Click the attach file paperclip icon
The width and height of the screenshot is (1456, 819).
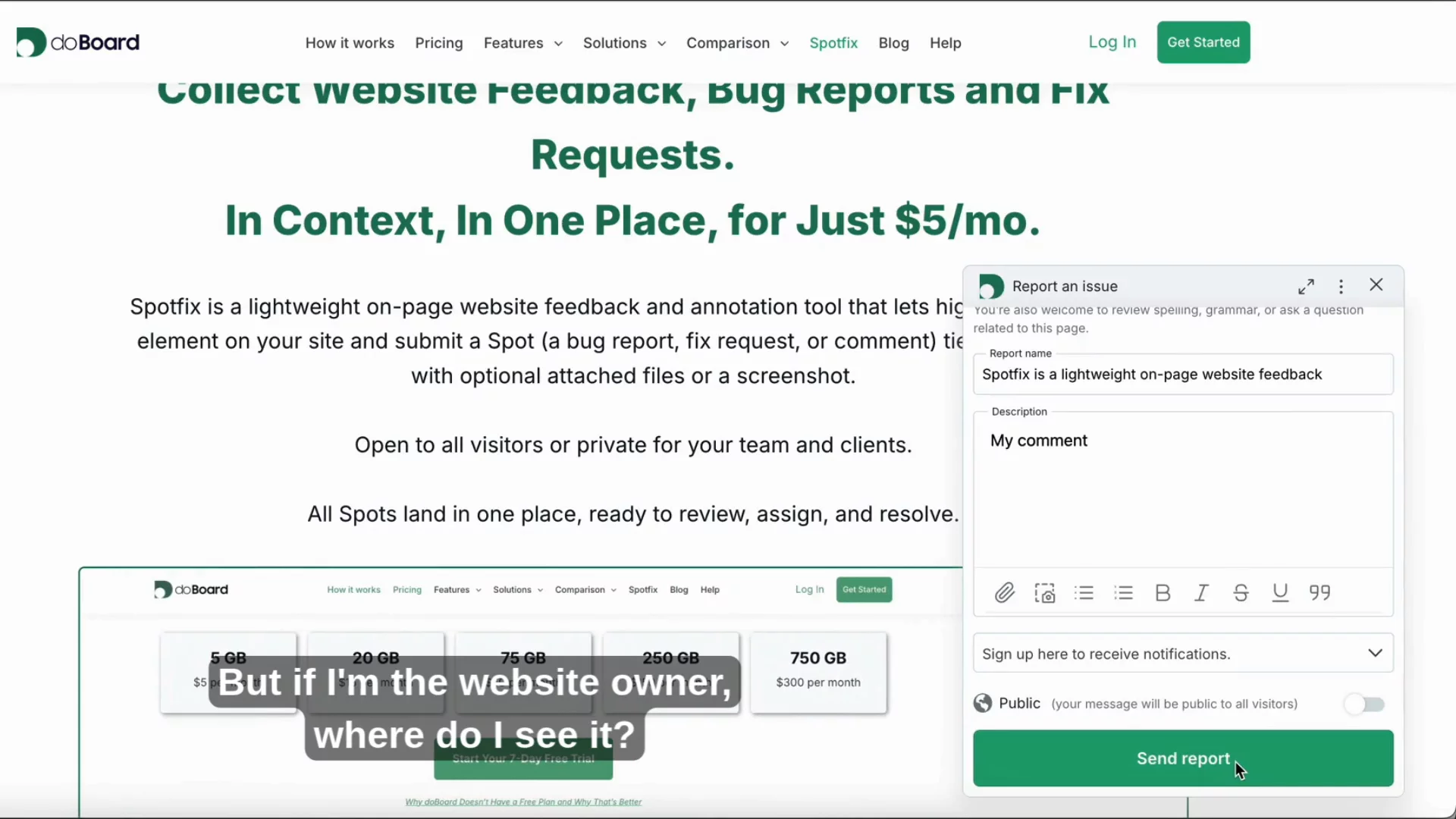coord(1005,592)
